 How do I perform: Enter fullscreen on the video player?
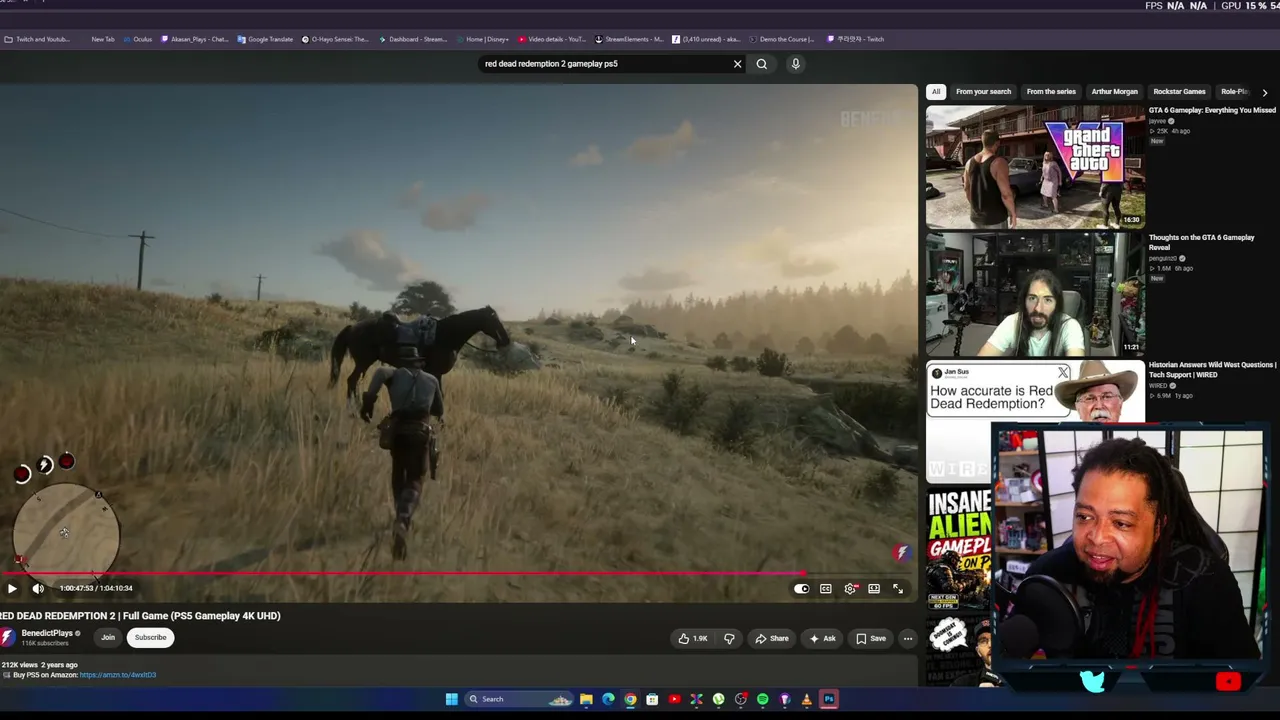pos(898,589)
